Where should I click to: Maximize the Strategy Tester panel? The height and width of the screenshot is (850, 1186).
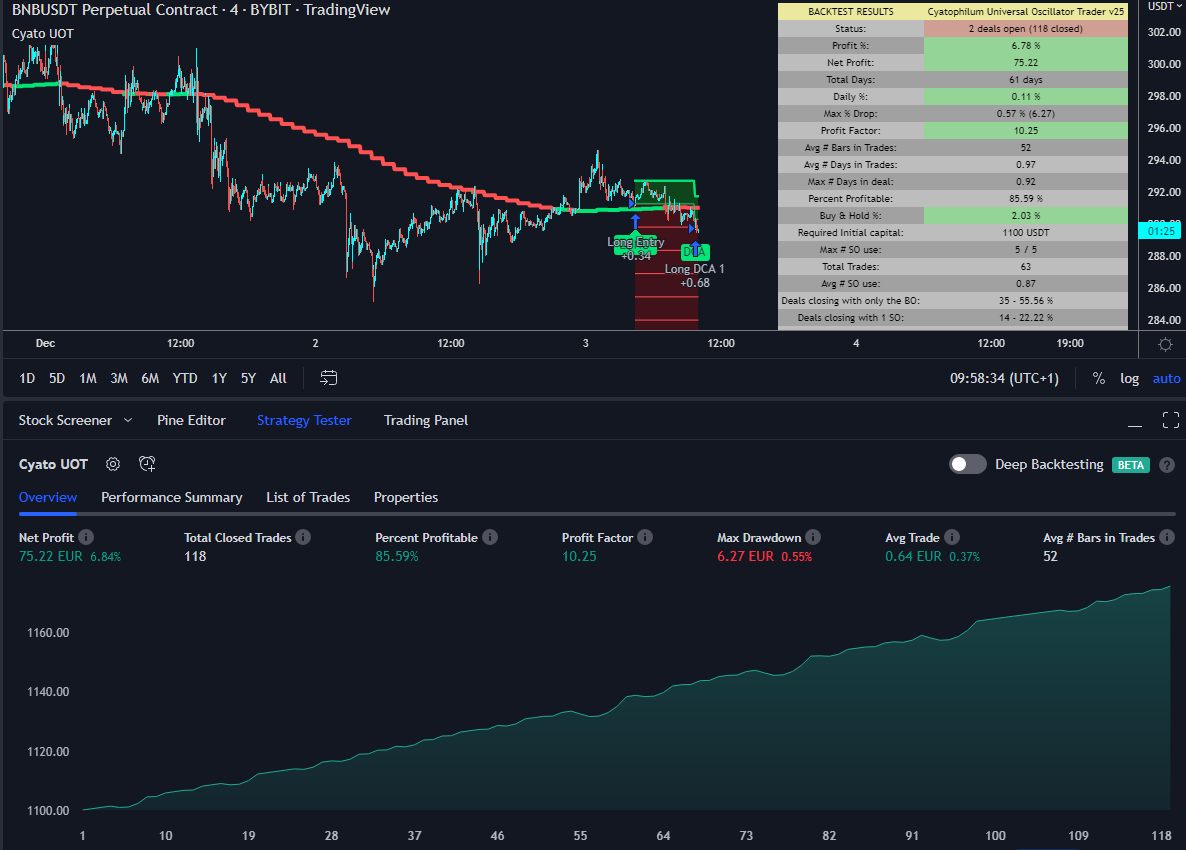(x=1171, y=420)
